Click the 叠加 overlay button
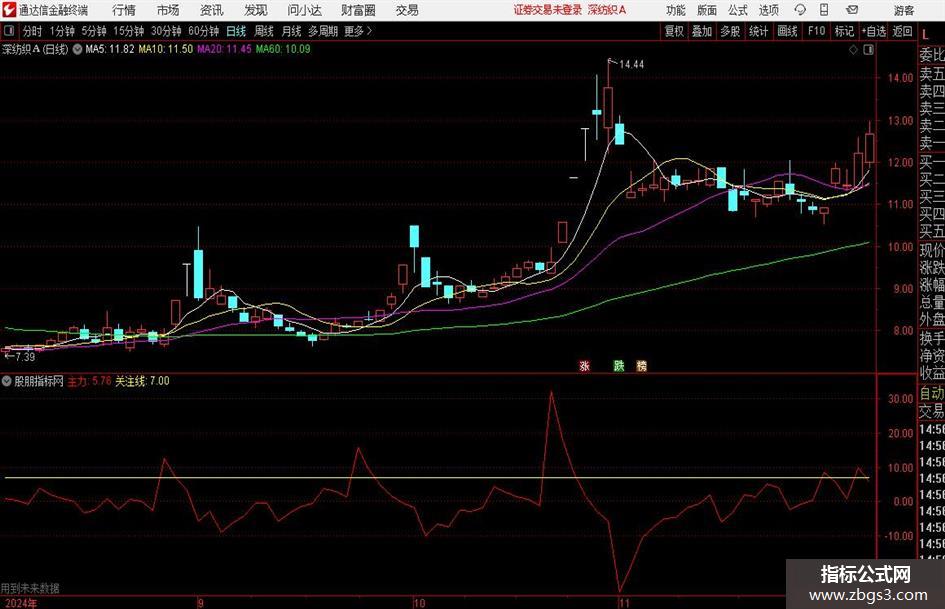 702,31
